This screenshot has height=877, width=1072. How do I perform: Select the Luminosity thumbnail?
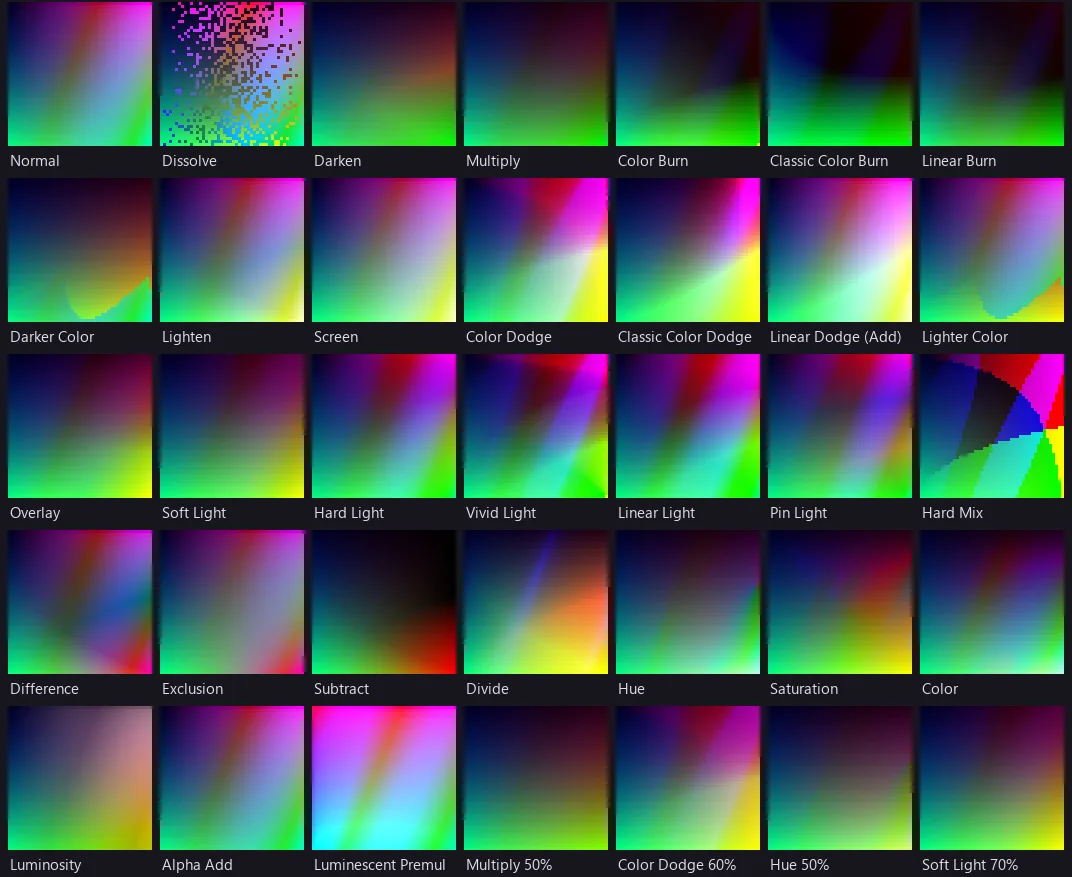(80, 778)
